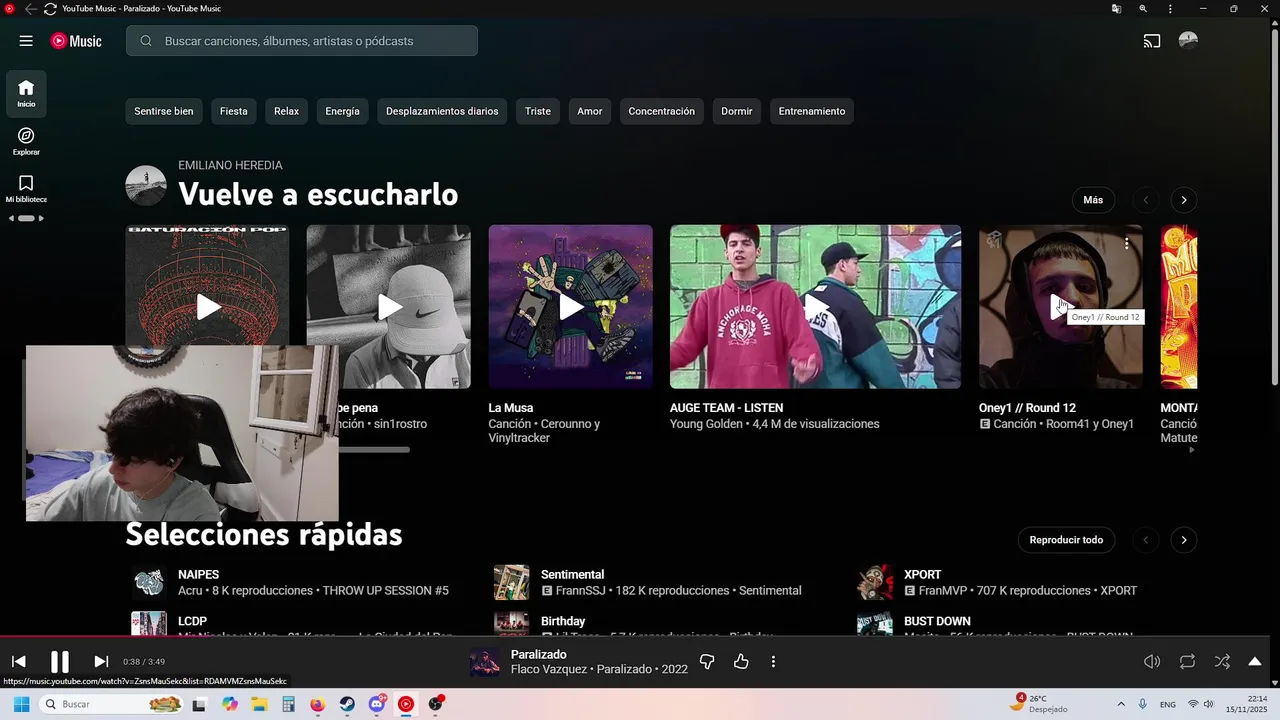Image resolution: width=1280 pixels, height=720 pixels.
Task: Play the XPORT quick pick thumbnail
Action: [x=875, y=582]
